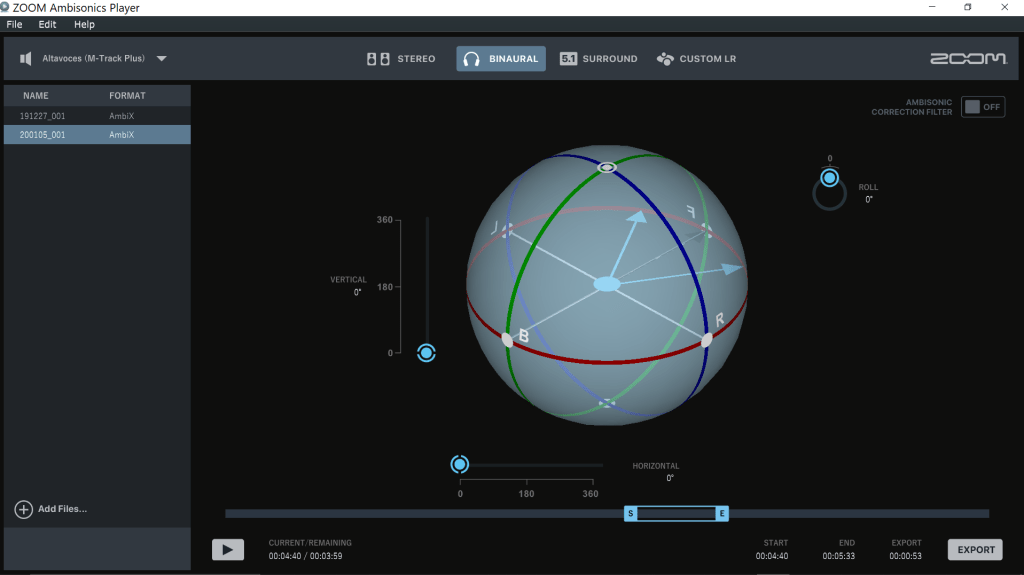
Task: Click the start marker S on timeline
Action: [630, 513]
